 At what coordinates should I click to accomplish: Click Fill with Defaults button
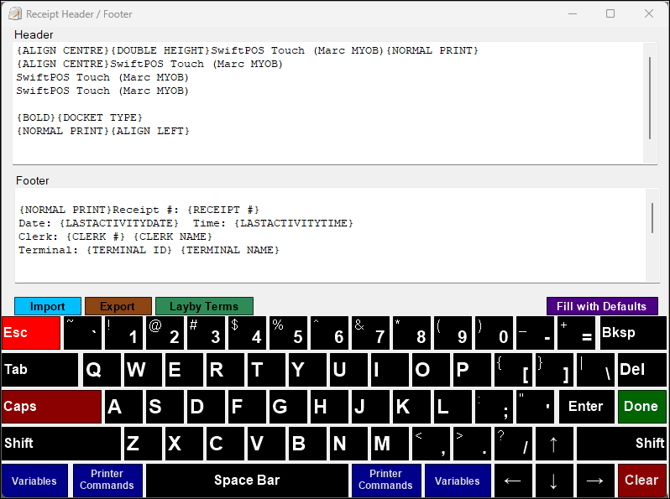click(602, 306)
